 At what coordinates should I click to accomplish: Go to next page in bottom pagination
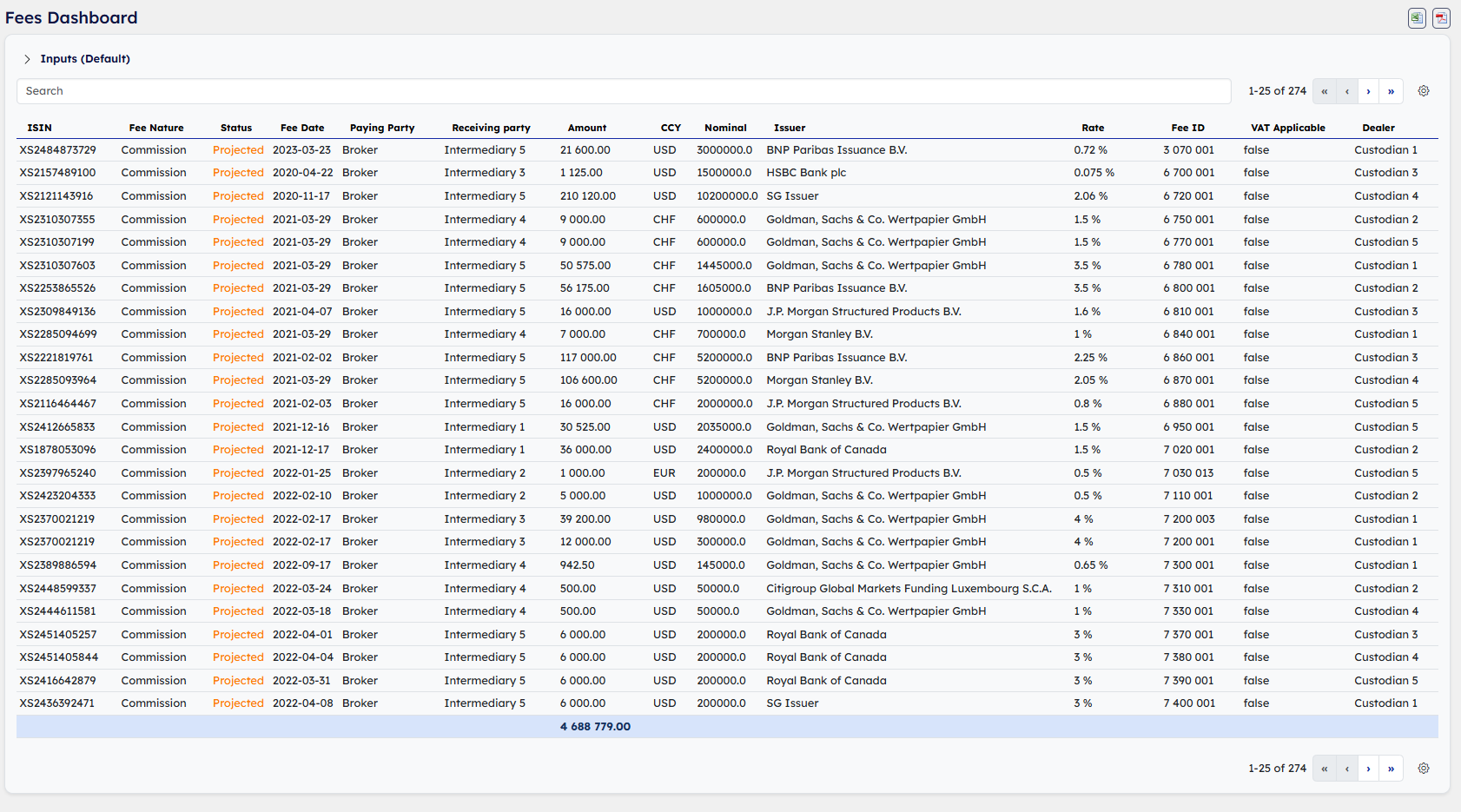1368,769
